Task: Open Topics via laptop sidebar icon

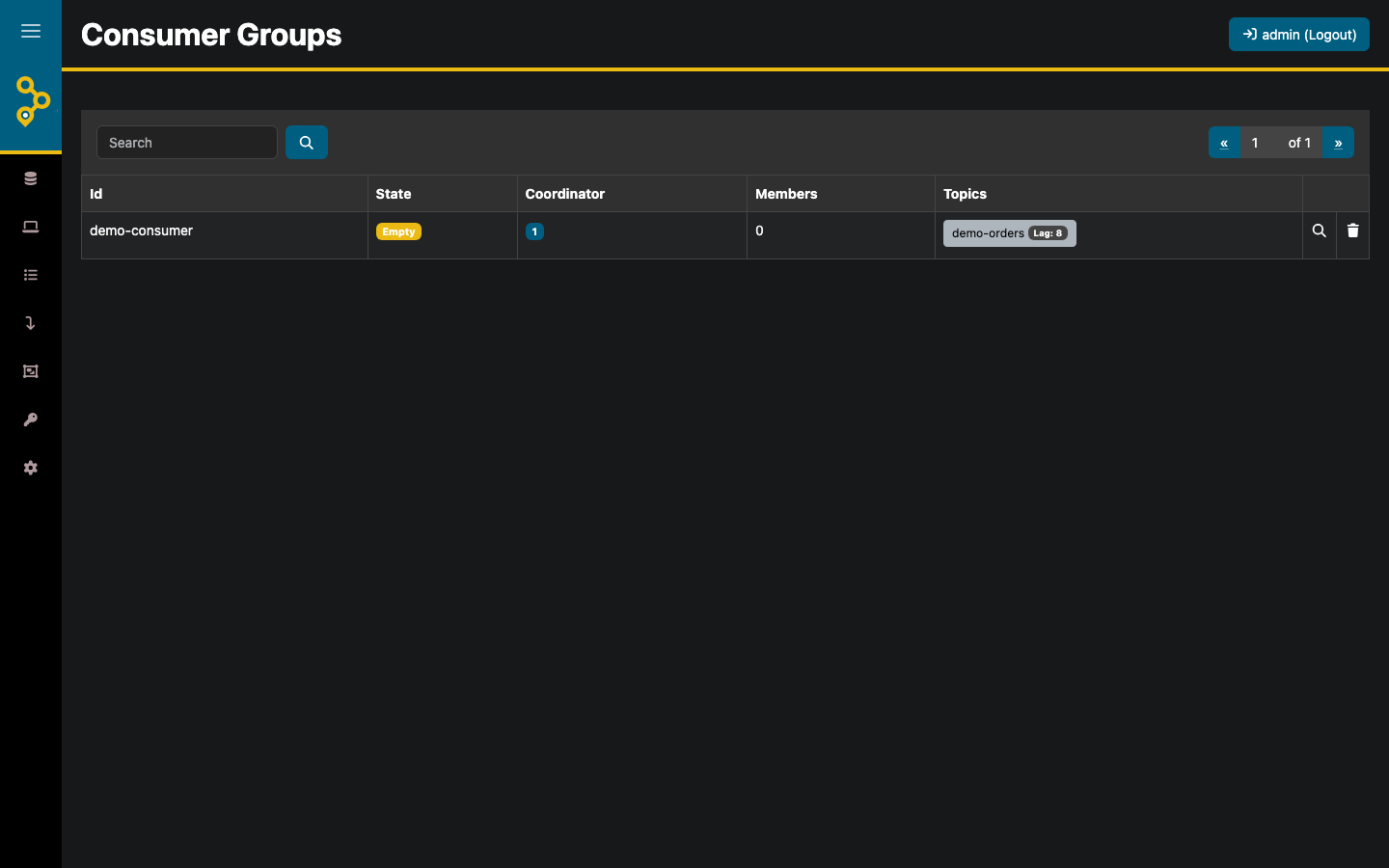Action: (x=31, y=227)
